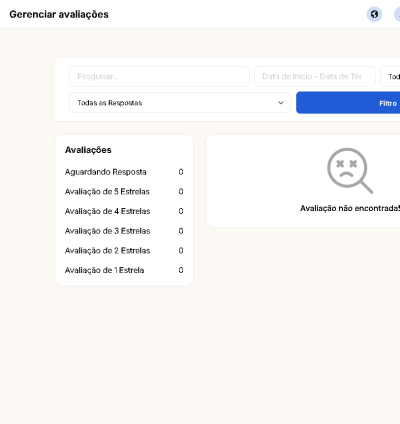This screenshot has width=400, height=424.
Task: Click the sad face magnifier icon
Action: 350,171
